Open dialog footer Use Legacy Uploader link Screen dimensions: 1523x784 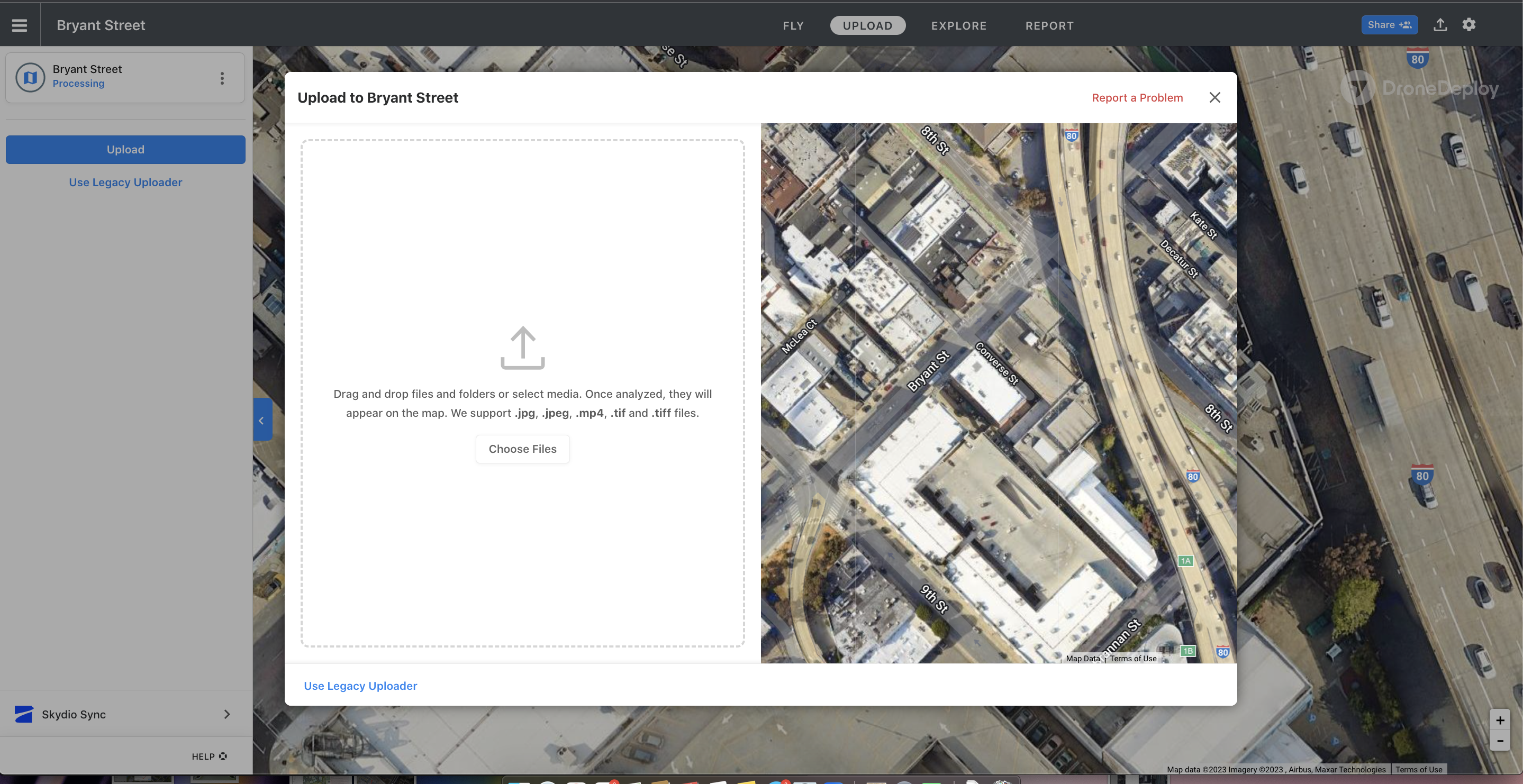[360, 686]
